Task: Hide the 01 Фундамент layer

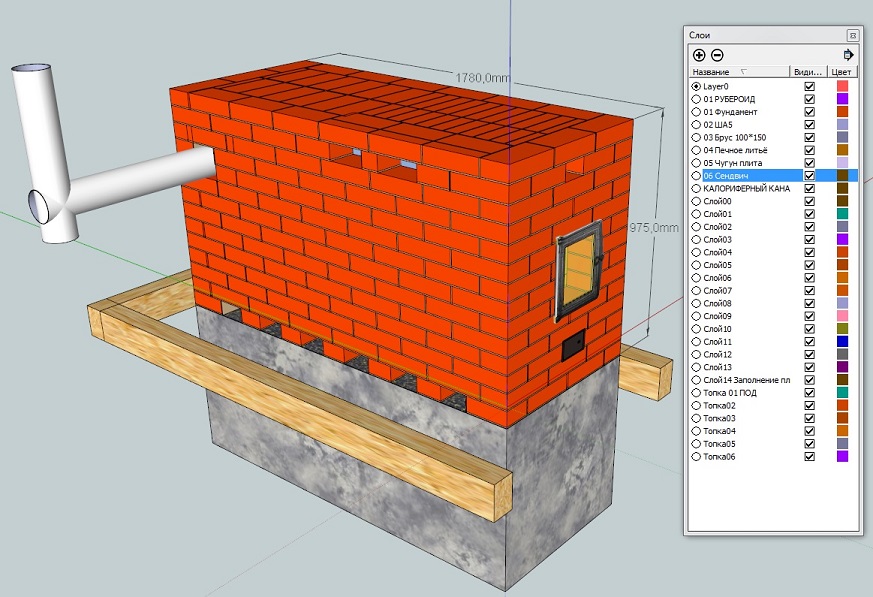Action: (x=810, y=112)
